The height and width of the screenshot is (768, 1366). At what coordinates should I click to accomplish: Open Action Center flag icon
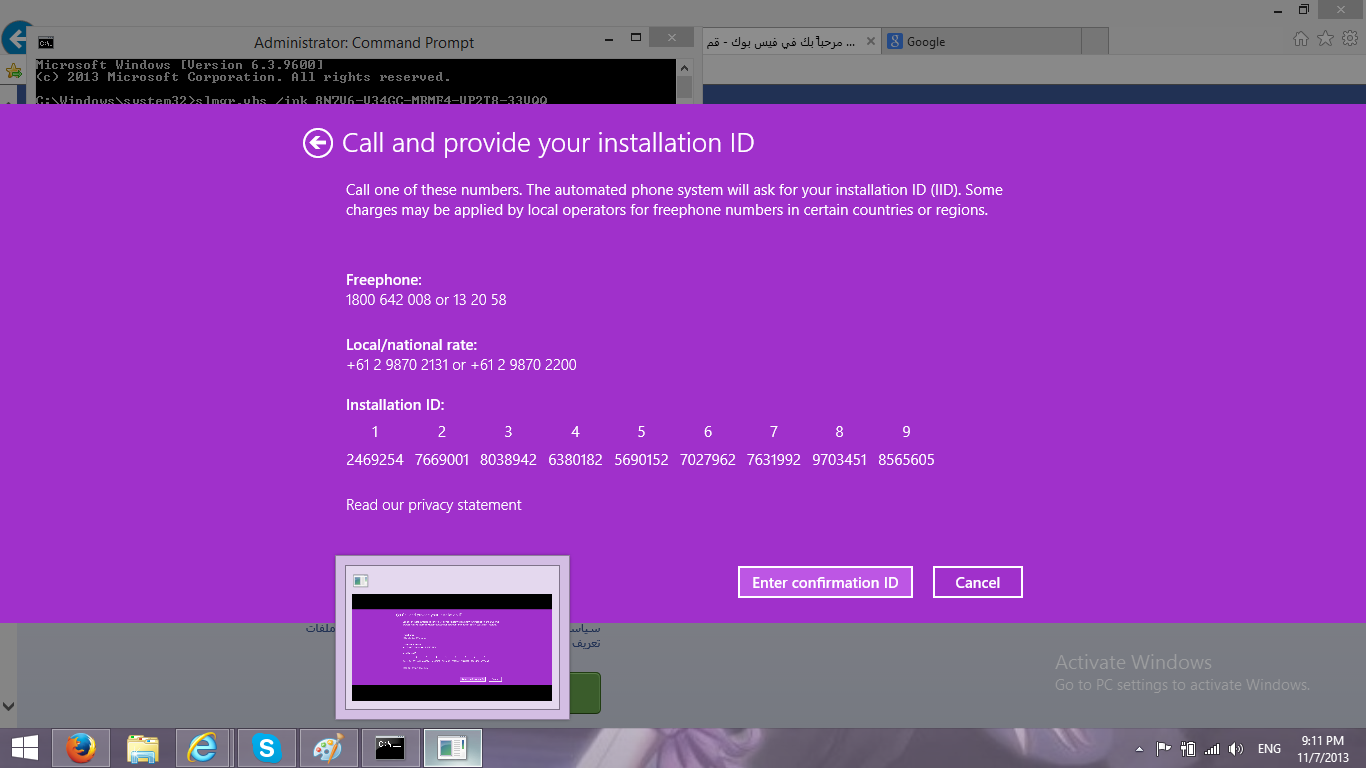coord(1164,748)
